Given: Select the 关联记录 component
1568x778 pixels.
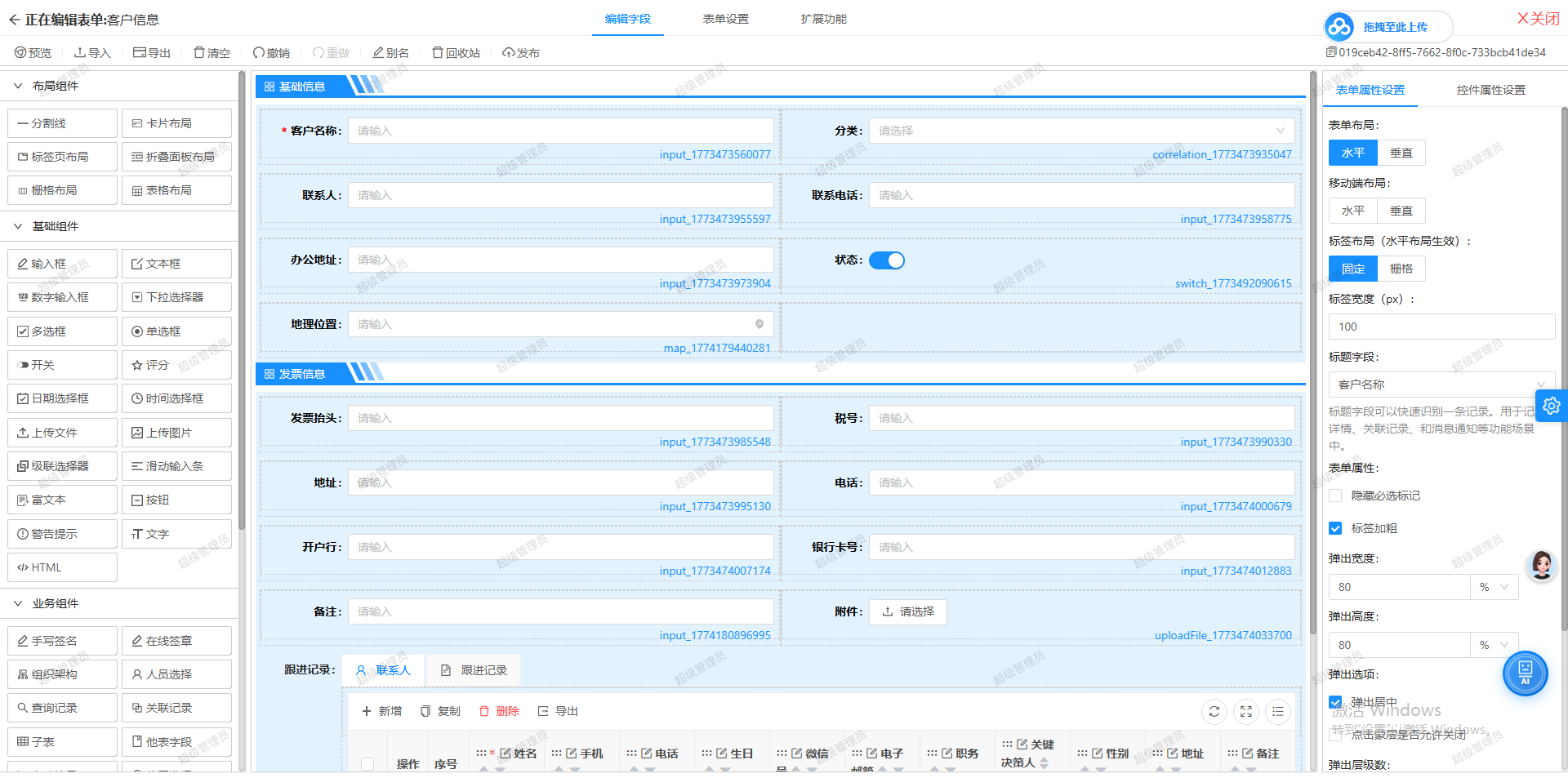Looking at the screenshot, I should click(176, 708).
